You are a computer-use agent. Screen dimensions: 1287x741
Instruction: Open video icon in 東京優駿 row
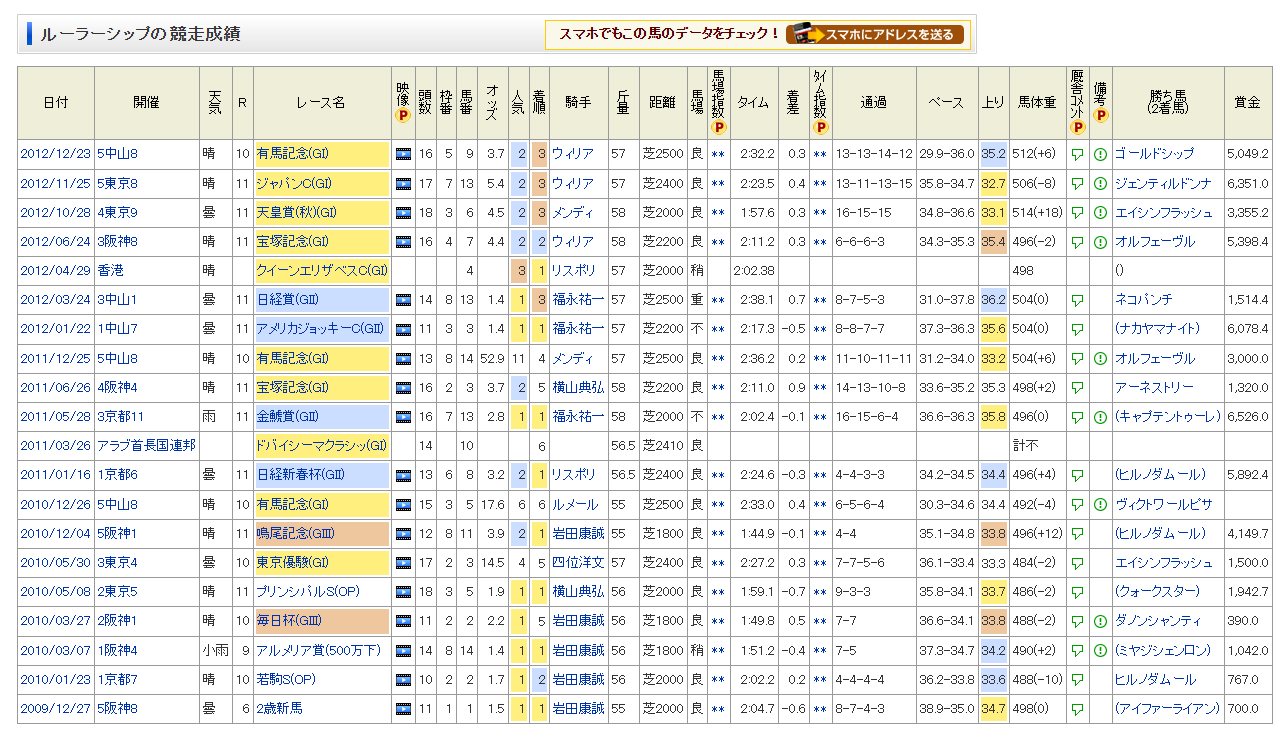click(403, 563)
